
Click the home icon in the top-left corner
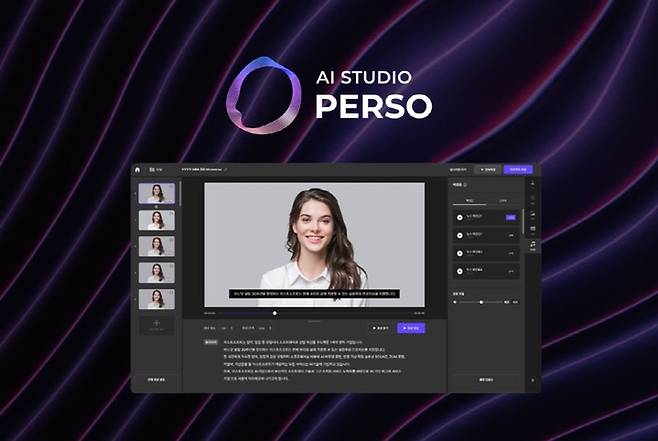pyautogui.click(x=138, y=170)
